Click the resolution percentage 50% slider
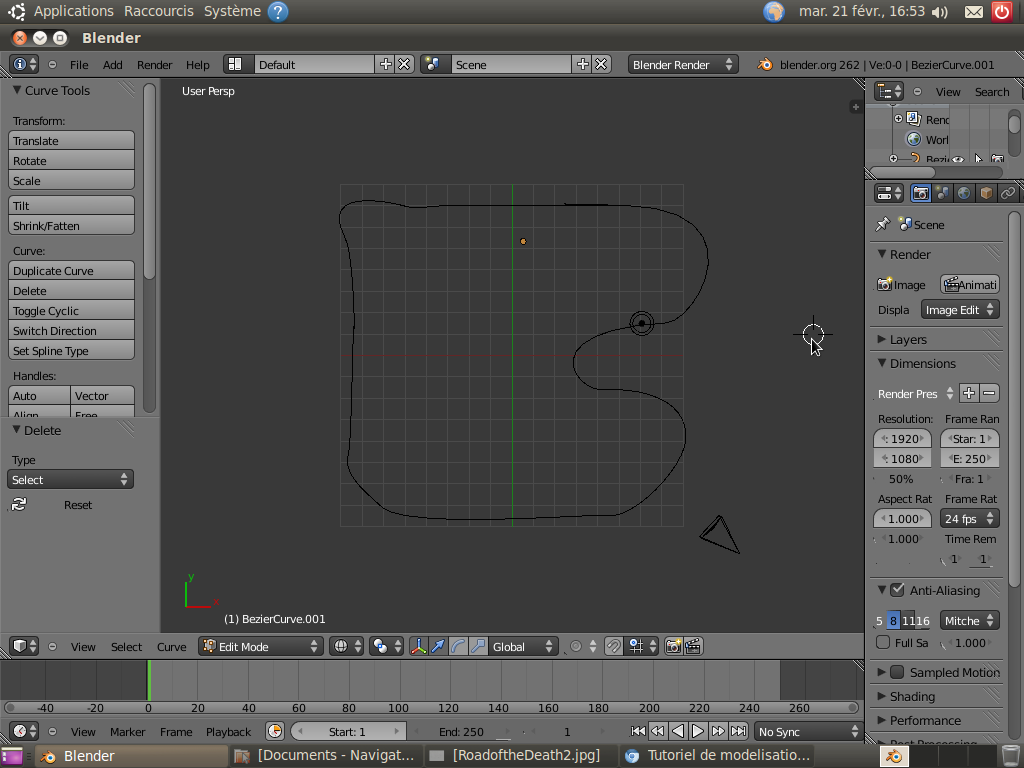Screen dimensions: 1024x768 tap(901, 479)
